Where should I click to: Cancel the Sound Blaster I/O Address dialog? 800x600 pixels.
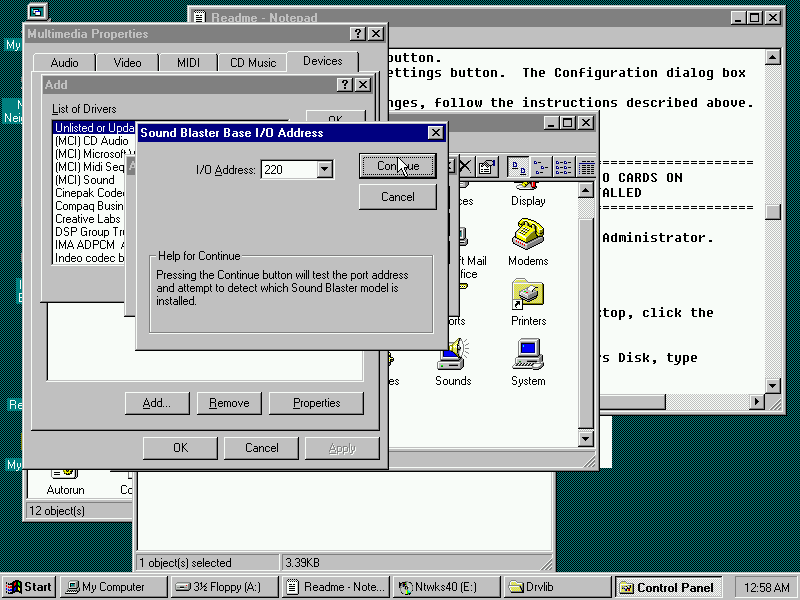point(397,197)
